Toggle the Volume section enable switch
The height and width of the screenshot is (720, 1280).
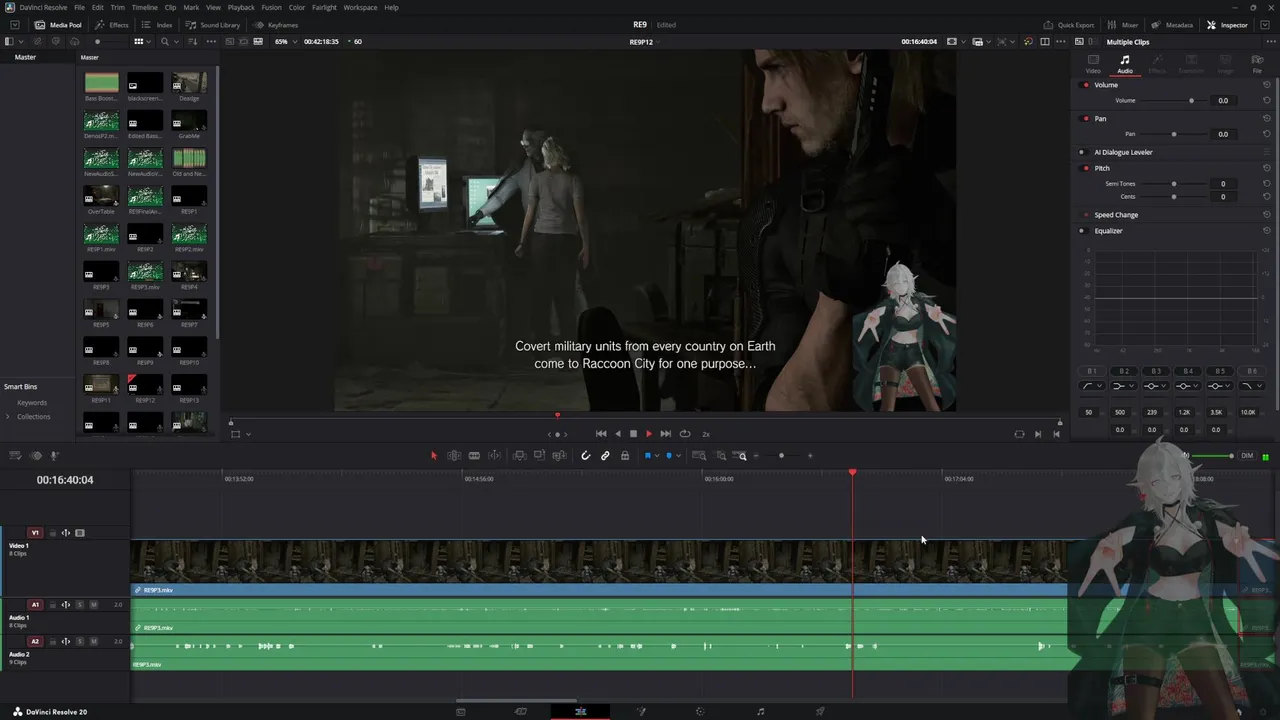1086,85
